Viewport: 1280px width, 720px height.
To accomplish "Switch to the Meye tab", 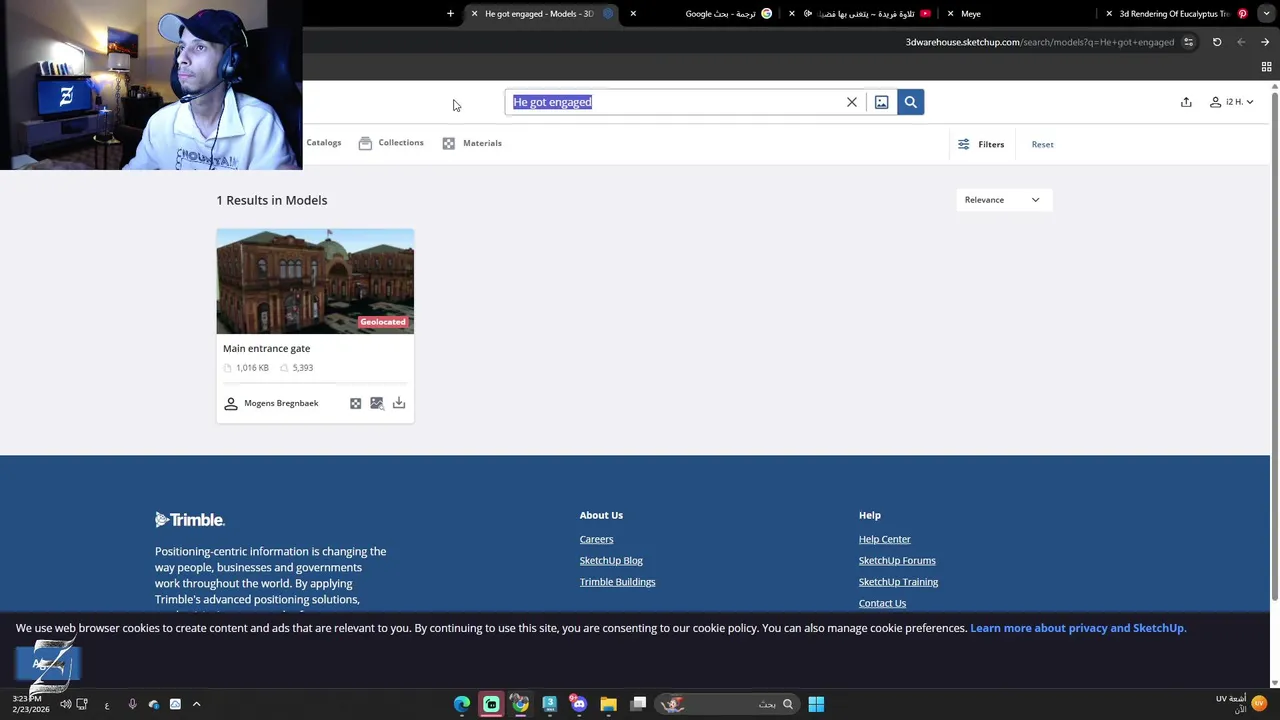I will tap(1020, 14).
